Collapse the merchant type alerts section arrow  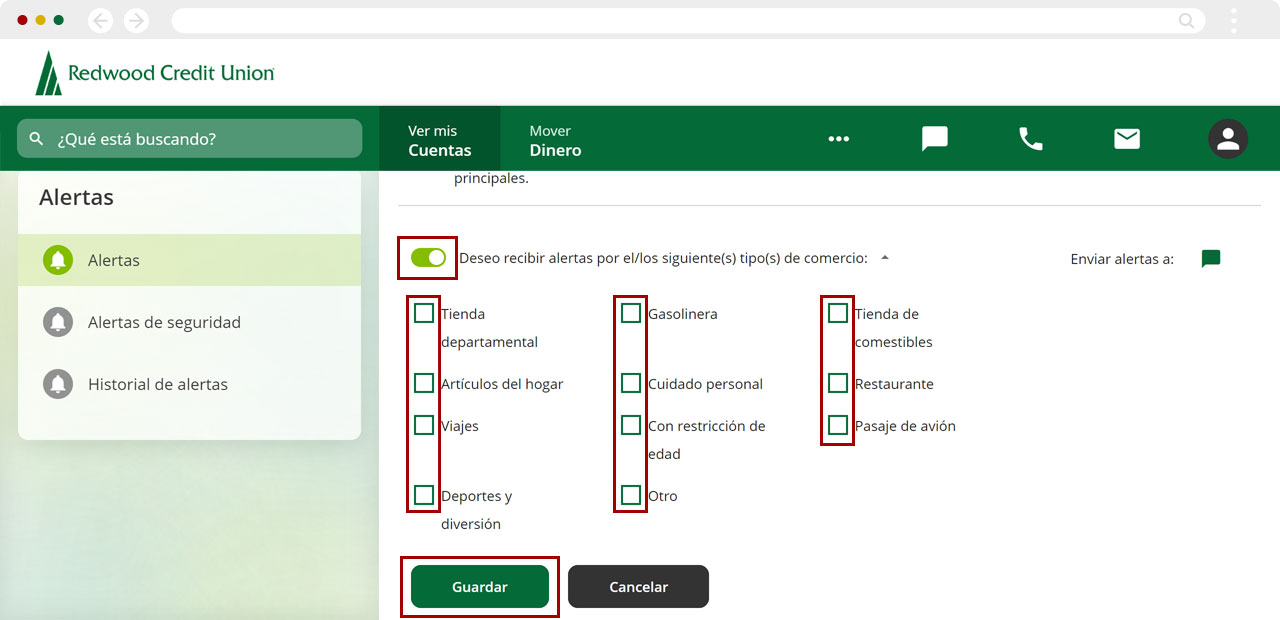coord(884,258)
